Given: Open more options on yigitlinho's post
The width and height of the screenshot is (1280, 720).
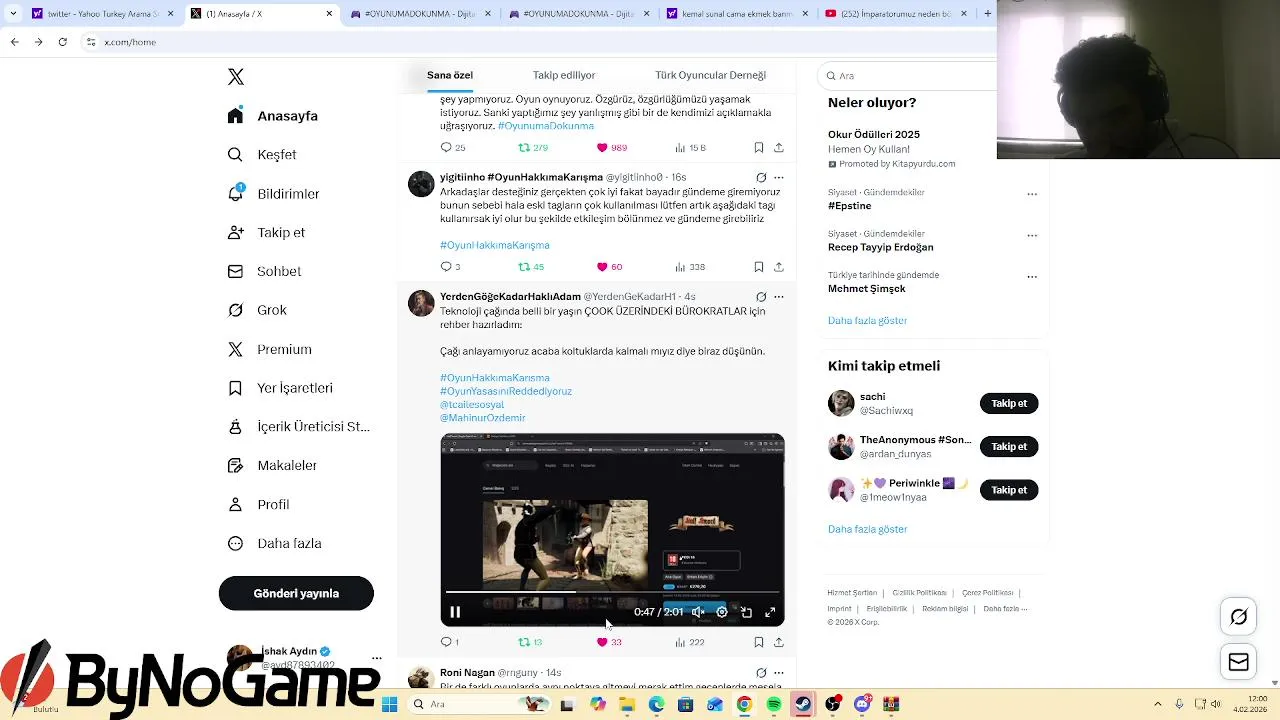Looking at the screenshot, I should pyautogui.click(x=779, y=178).
